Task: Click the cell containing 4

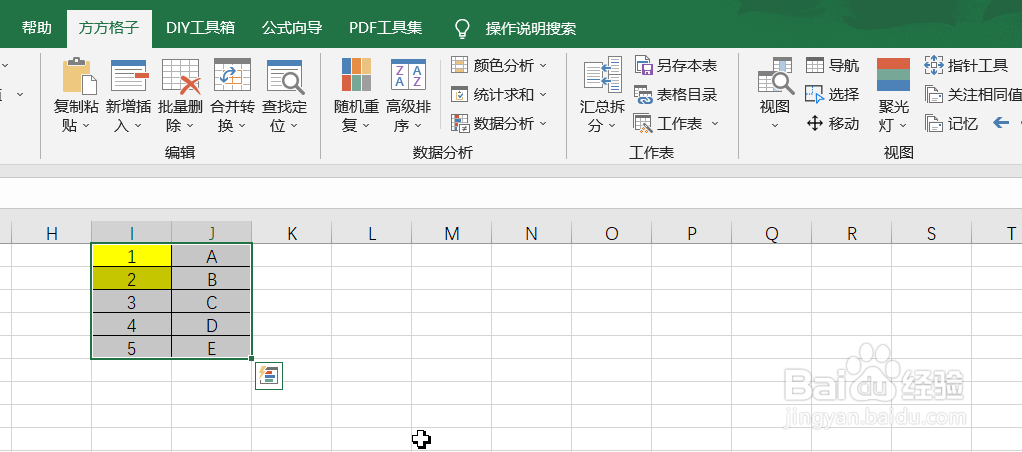Action: point(132,325)
